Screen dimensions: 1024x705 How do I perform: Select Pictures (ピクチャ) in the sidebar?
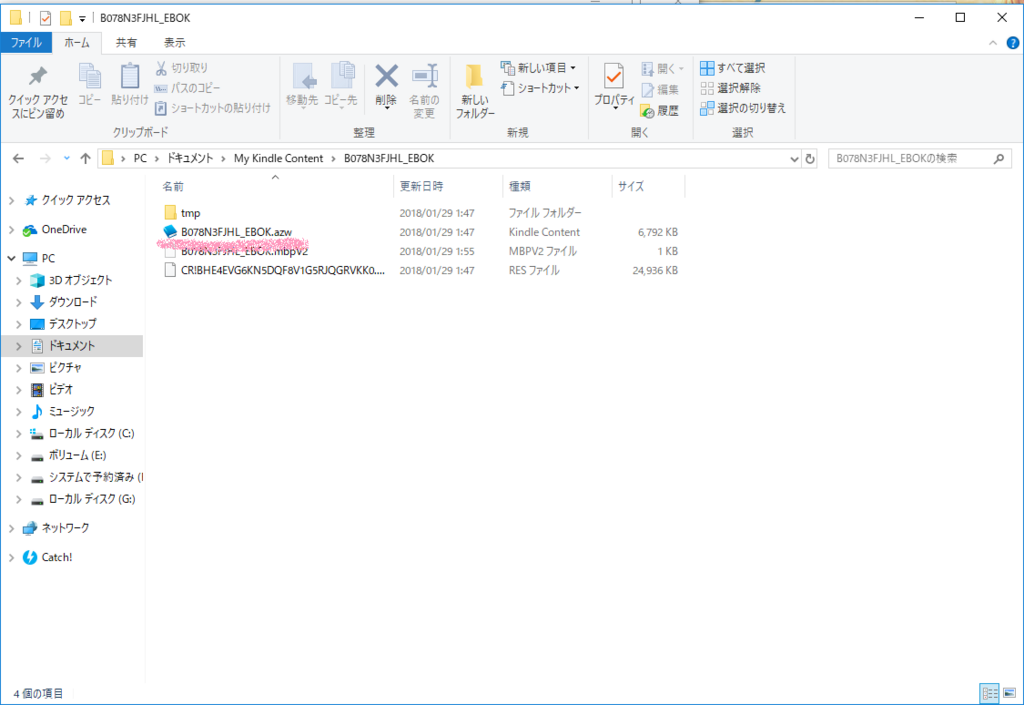pyautogui.click(x=65, y=368)
